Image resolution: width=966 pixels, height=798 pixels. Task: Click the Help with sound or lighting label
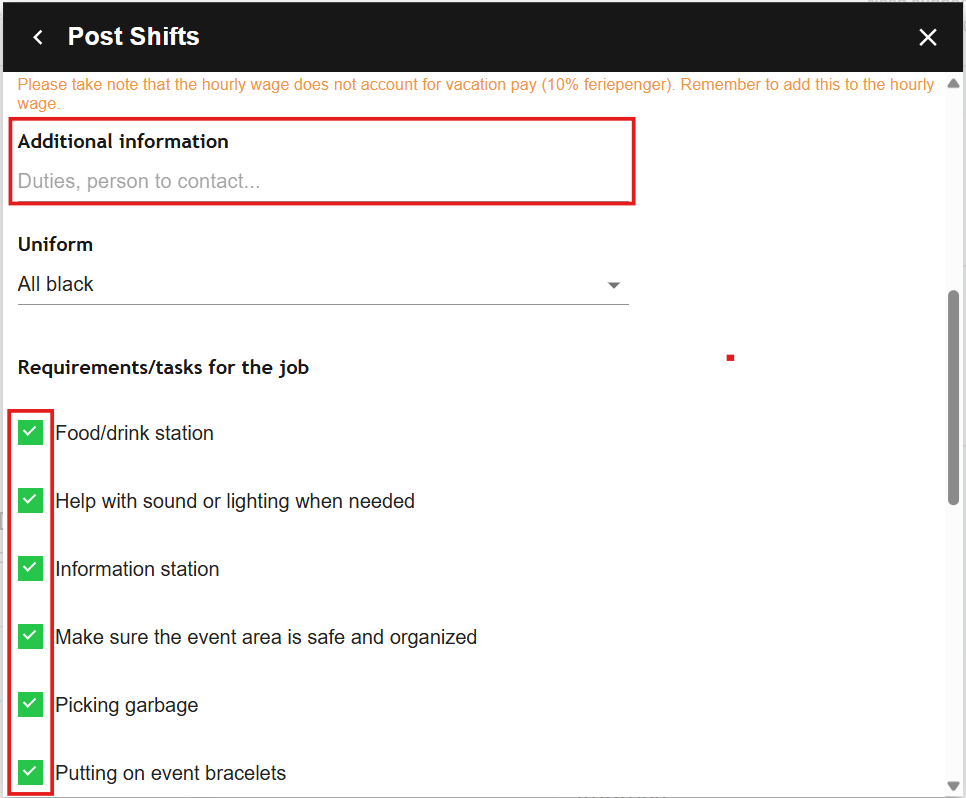coord(235,501)
